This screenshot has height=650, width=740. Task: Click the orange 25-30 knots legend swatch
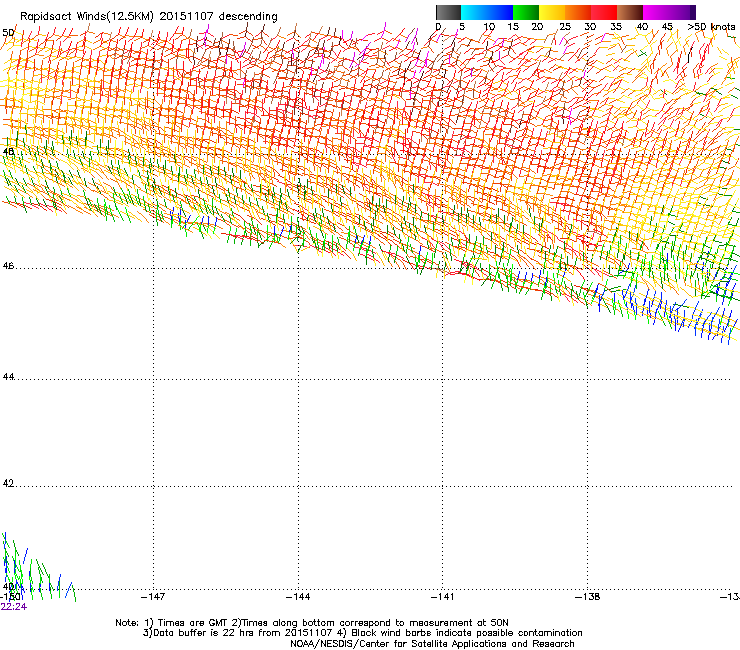[578, 12]
